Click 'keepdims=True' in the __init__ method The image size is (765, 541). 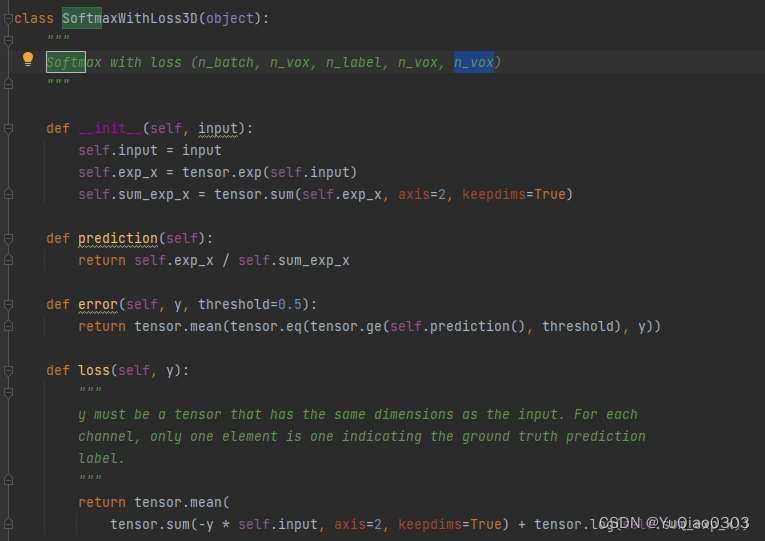coord(514,195)
